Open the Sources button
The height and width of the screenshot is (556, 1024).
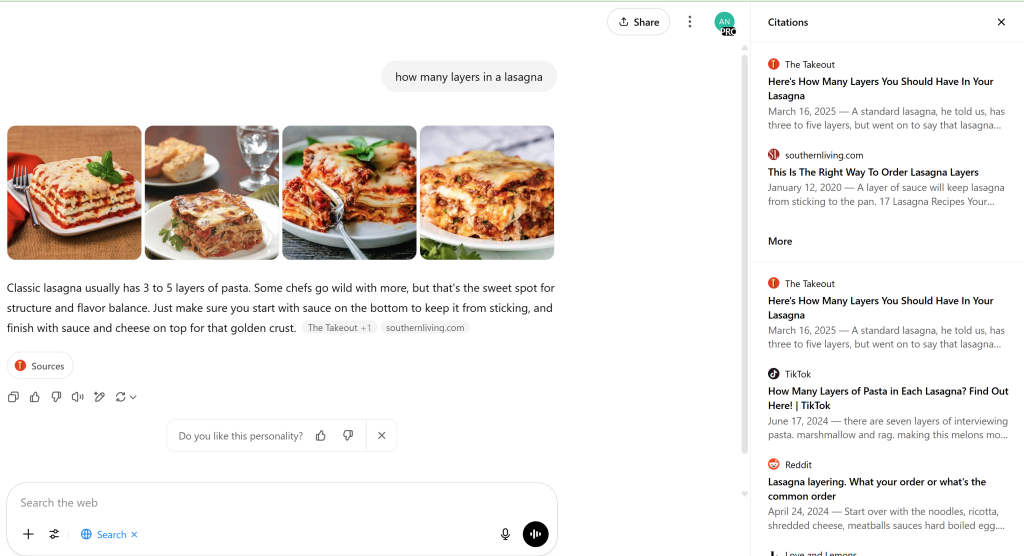40,366
